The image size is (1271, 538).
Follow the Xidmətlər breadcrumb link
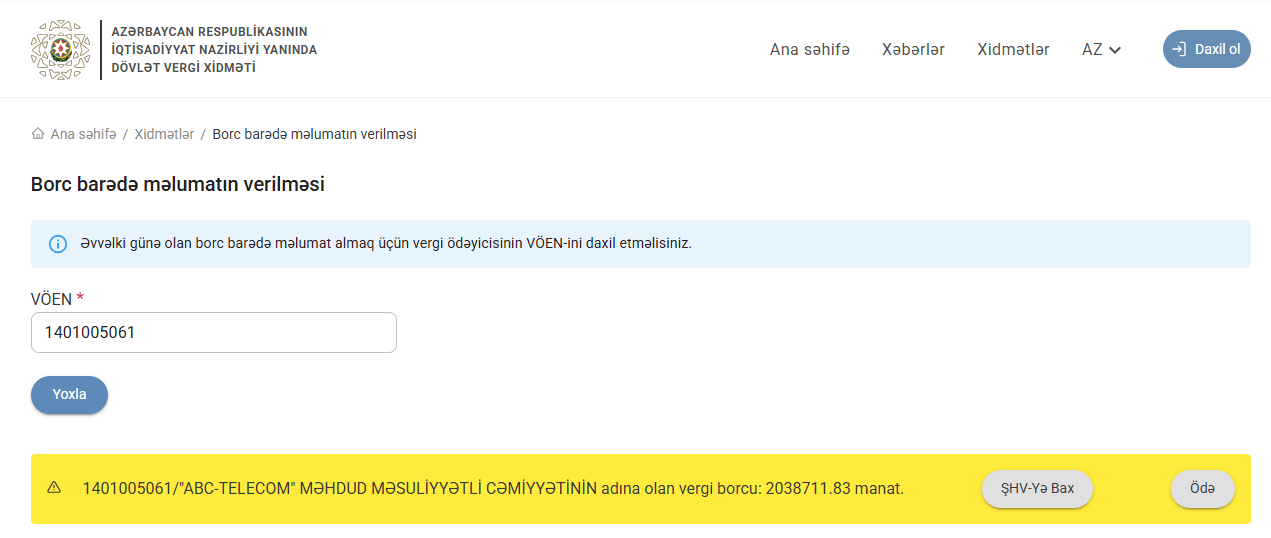[164, 134]
